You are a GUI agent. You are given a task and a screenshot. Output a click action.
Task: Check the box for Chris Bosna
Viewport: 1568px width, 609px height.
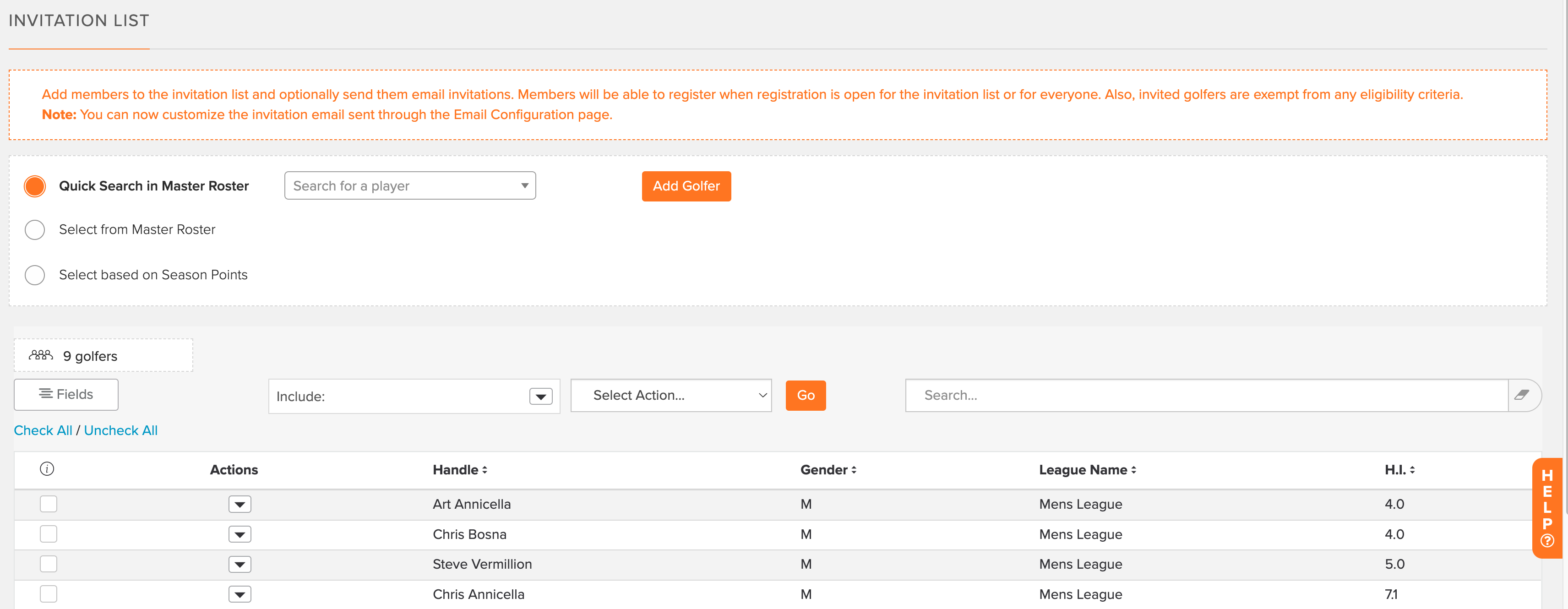[x=48, y=534]
